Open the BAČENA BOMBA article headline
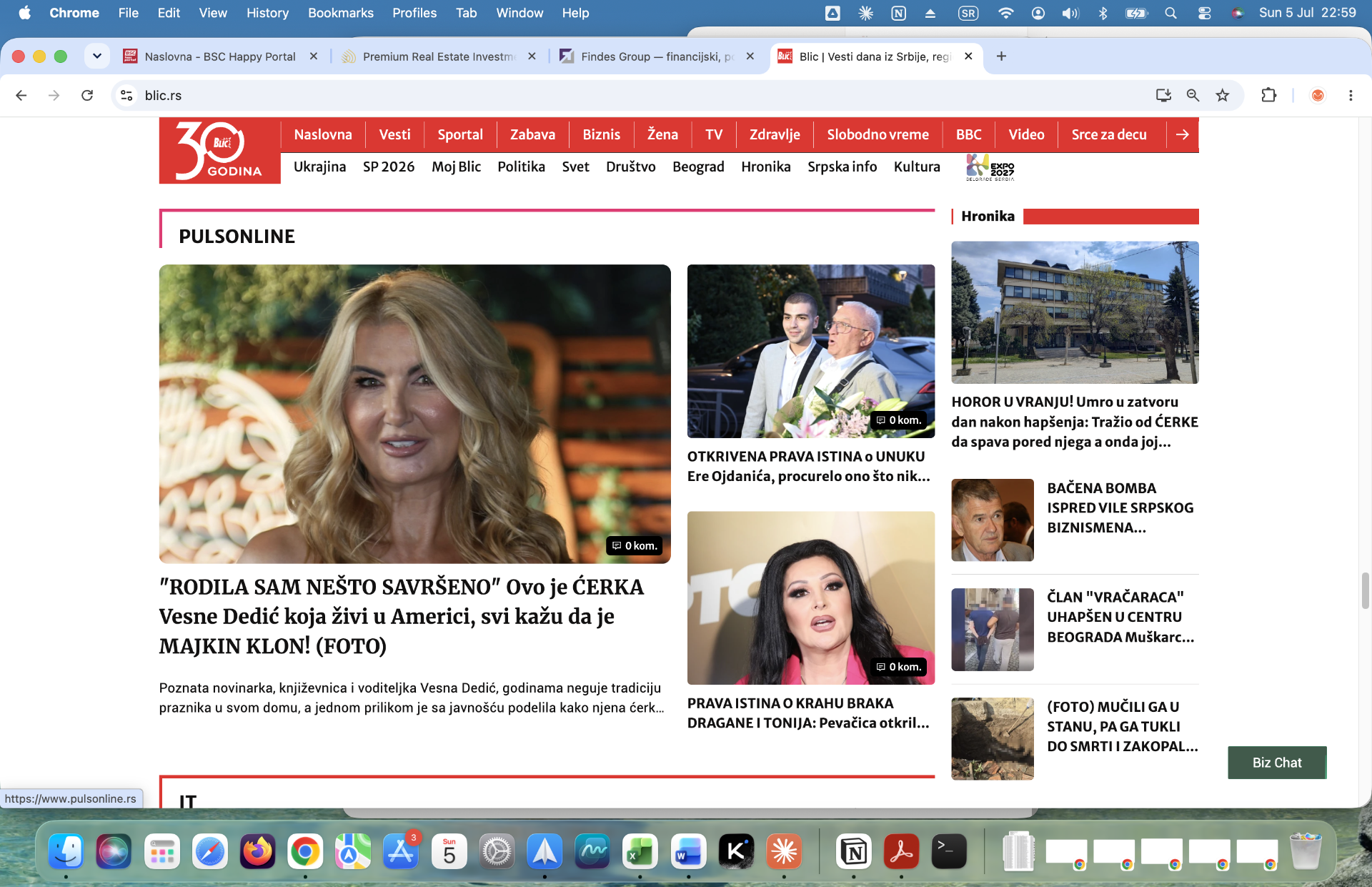The height and width of the screenshot is (887, 1372). (1120, 507)
